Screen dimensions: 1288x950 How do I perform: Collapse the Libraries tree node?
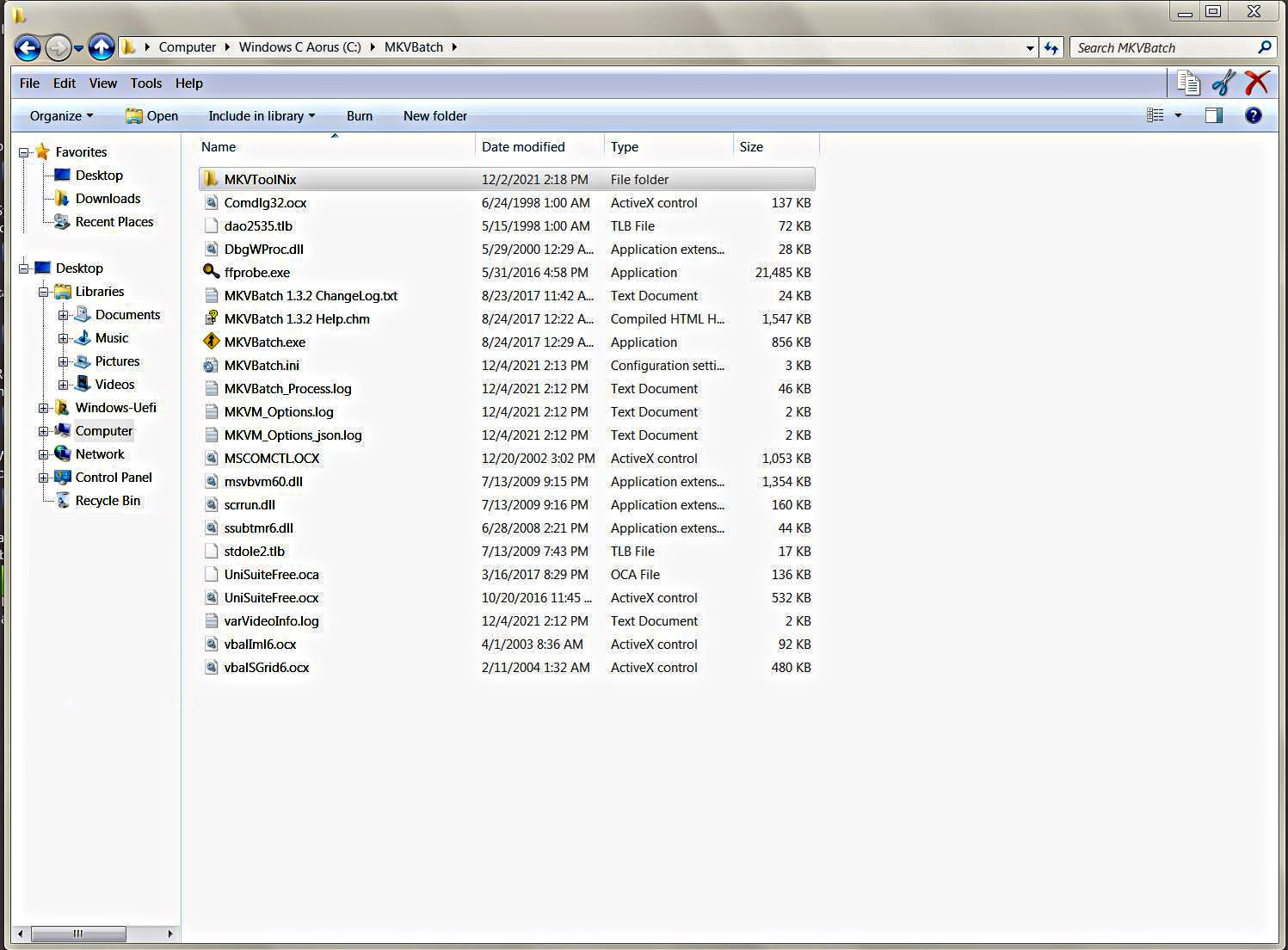pyautogui.click(x=43, y=292)
